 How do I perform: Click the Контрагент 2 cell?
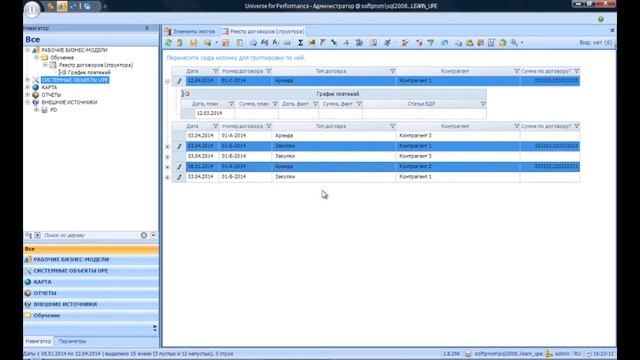458,167
